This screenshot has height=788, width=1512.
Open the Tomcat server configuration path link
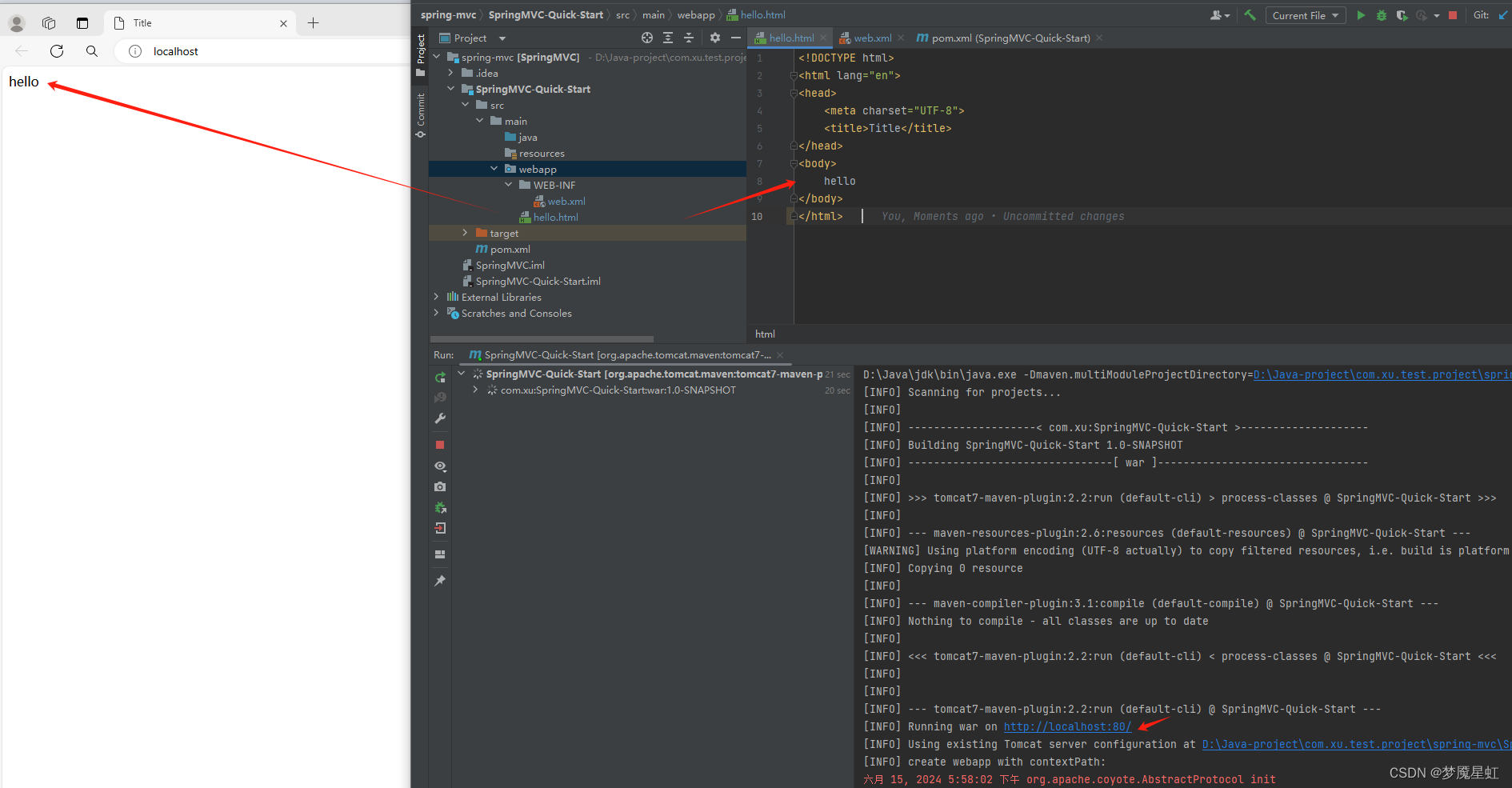[1357, 744]
